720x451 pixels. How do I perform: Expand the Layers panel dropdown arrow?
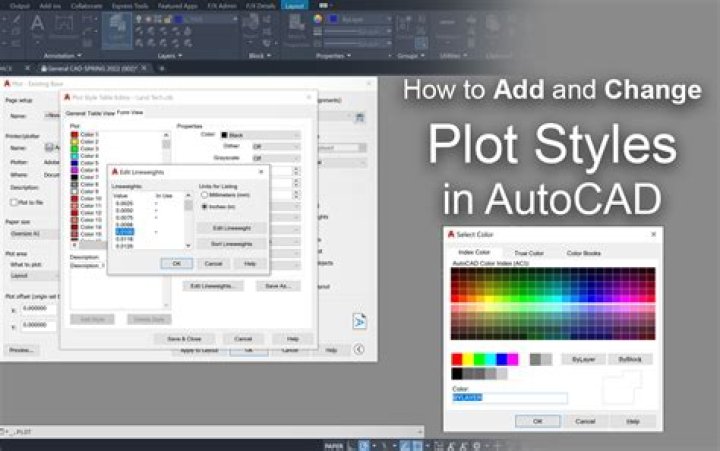tap(180, 56)
